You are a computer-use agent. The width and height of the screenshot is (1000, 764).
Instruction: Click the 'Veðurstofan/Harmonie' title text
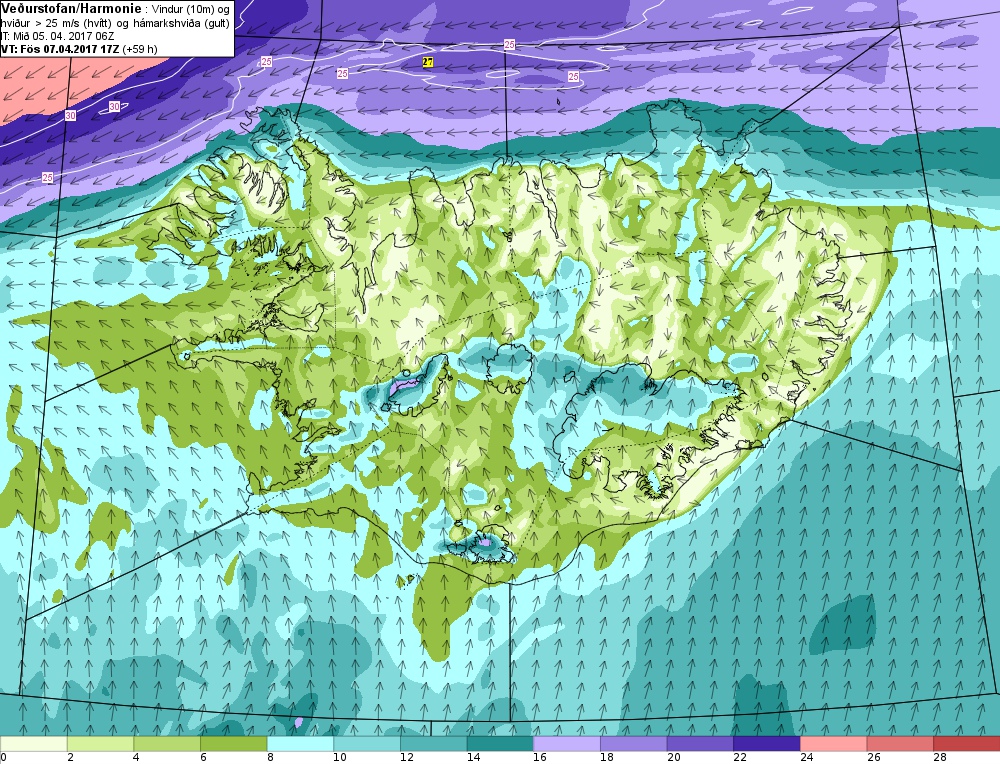(x=71, y=8)
